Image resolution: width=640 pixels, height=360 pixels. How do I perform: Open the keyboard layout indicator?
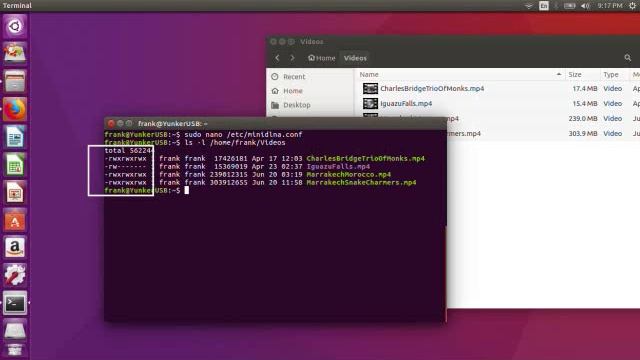pos(544,6)
